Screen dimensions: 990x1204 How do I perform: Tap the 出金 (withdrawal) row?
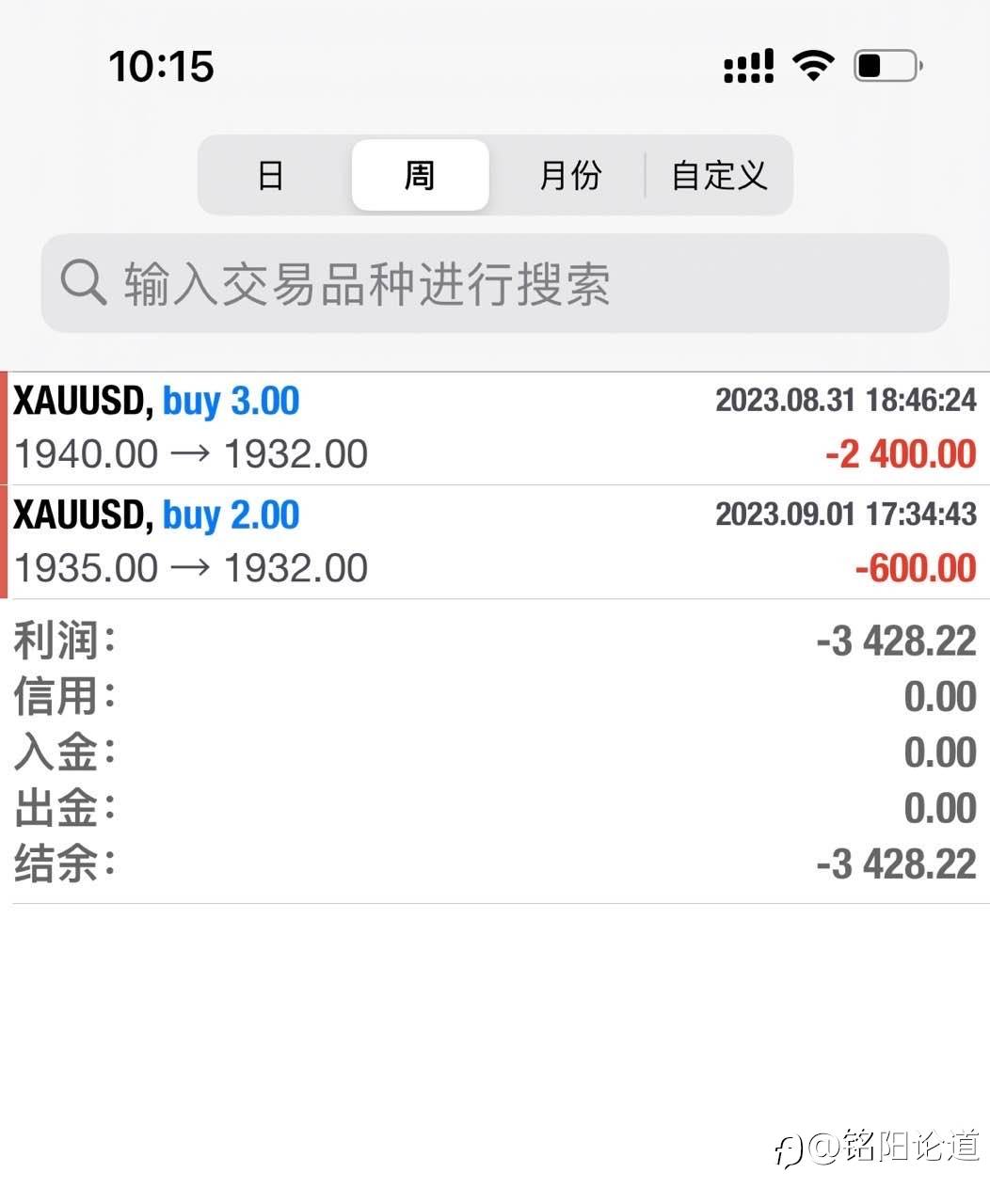[495, 808]
